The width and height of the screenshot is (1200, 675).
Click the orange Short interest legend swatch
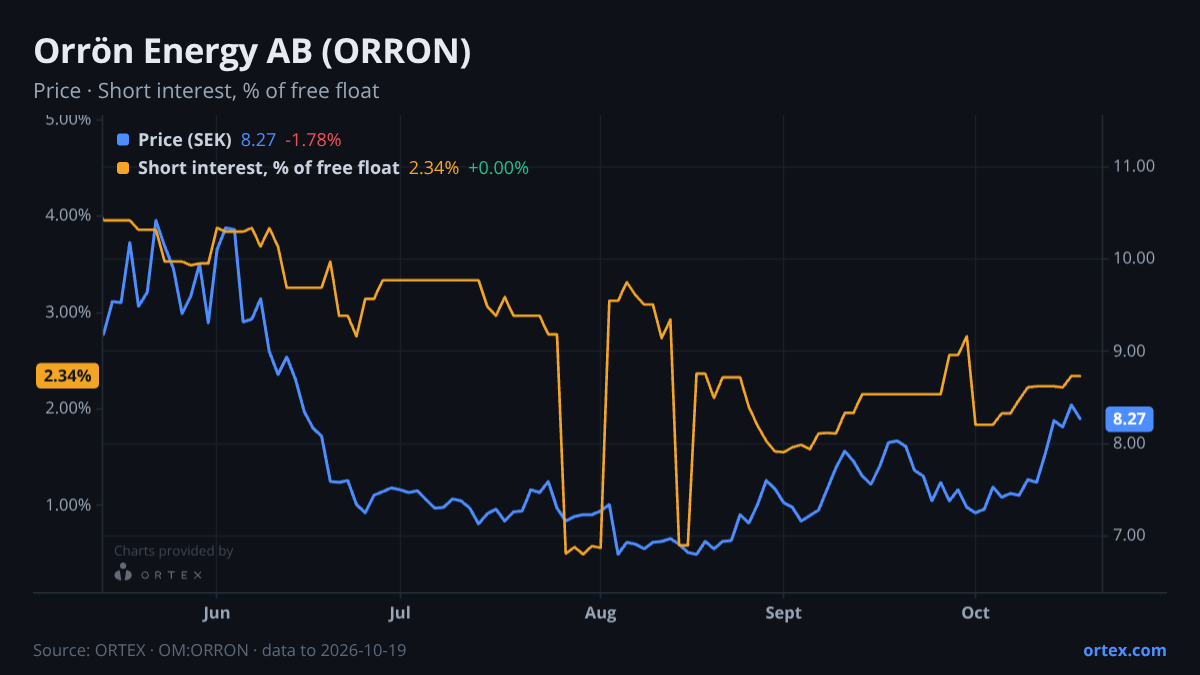tap(123, 168)
